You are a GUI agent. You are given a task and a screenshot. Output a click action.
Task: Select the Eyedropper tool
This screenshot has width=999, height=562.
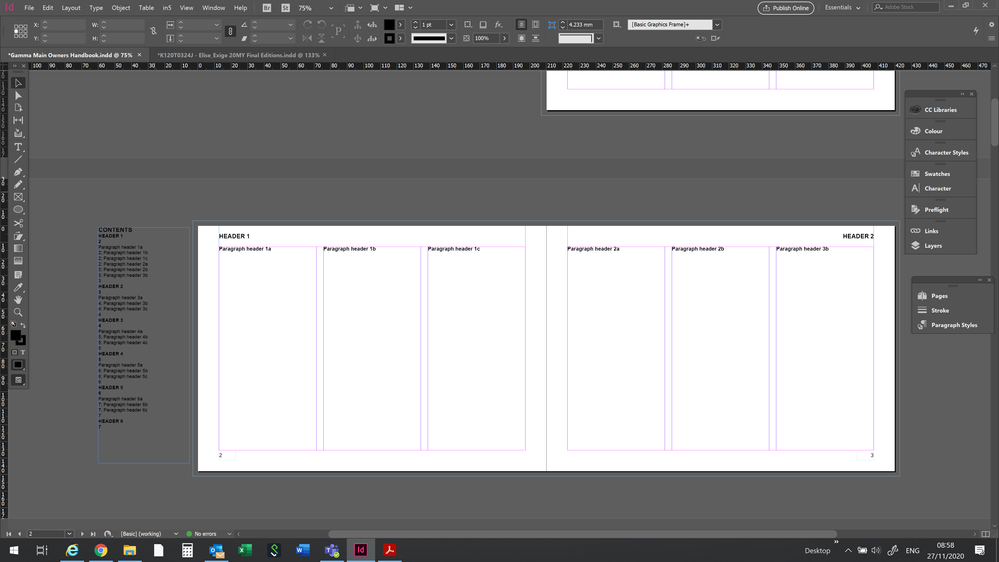point(18,287)
